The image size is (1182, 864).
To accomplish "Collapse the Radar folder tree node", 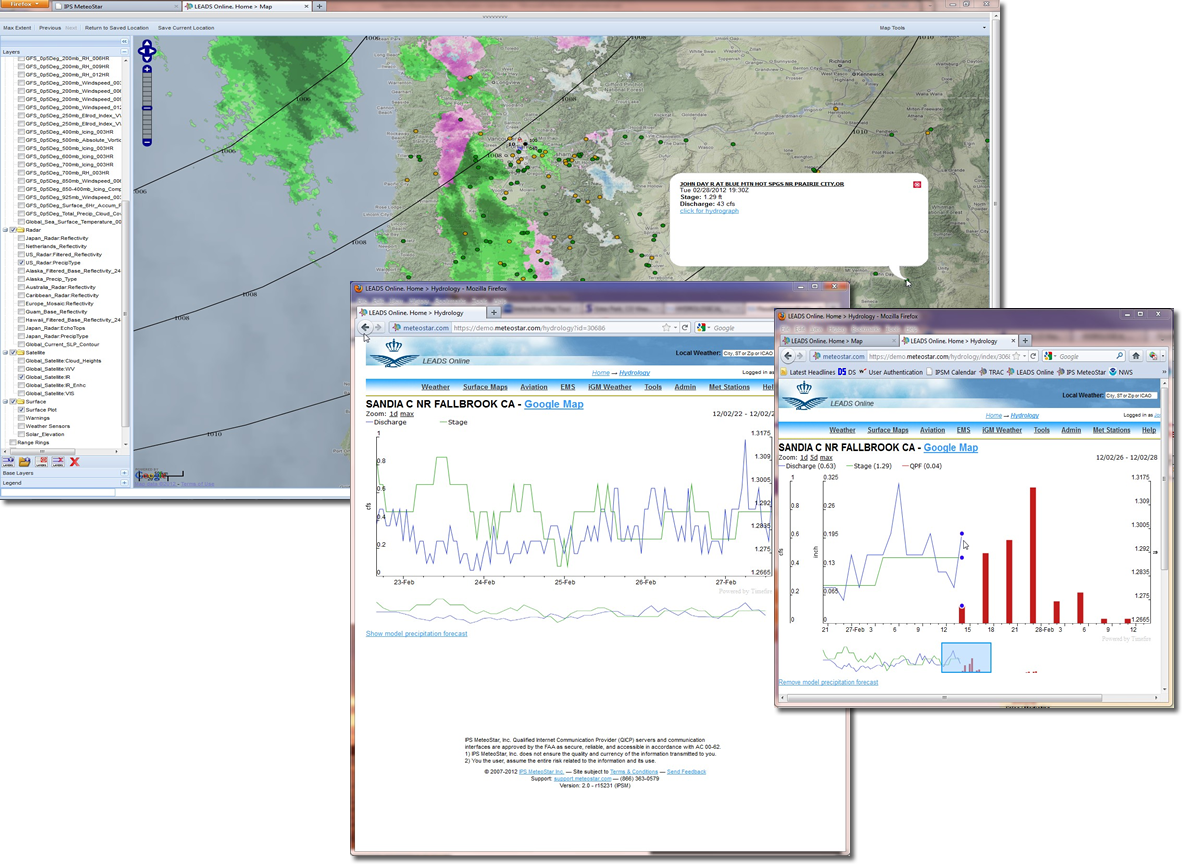I will [5, 230].
